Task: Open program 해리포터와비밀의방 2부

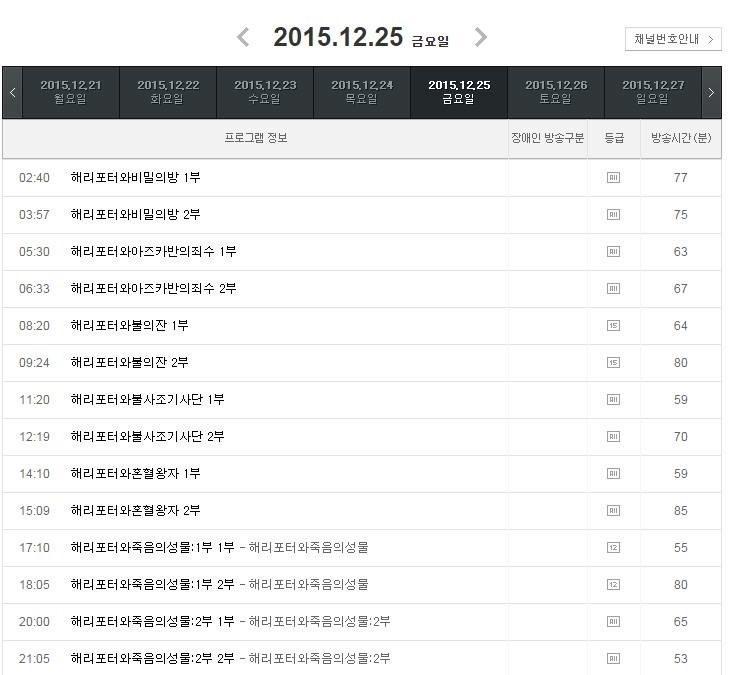Action: pyautogui.click(x=136, y=215)
